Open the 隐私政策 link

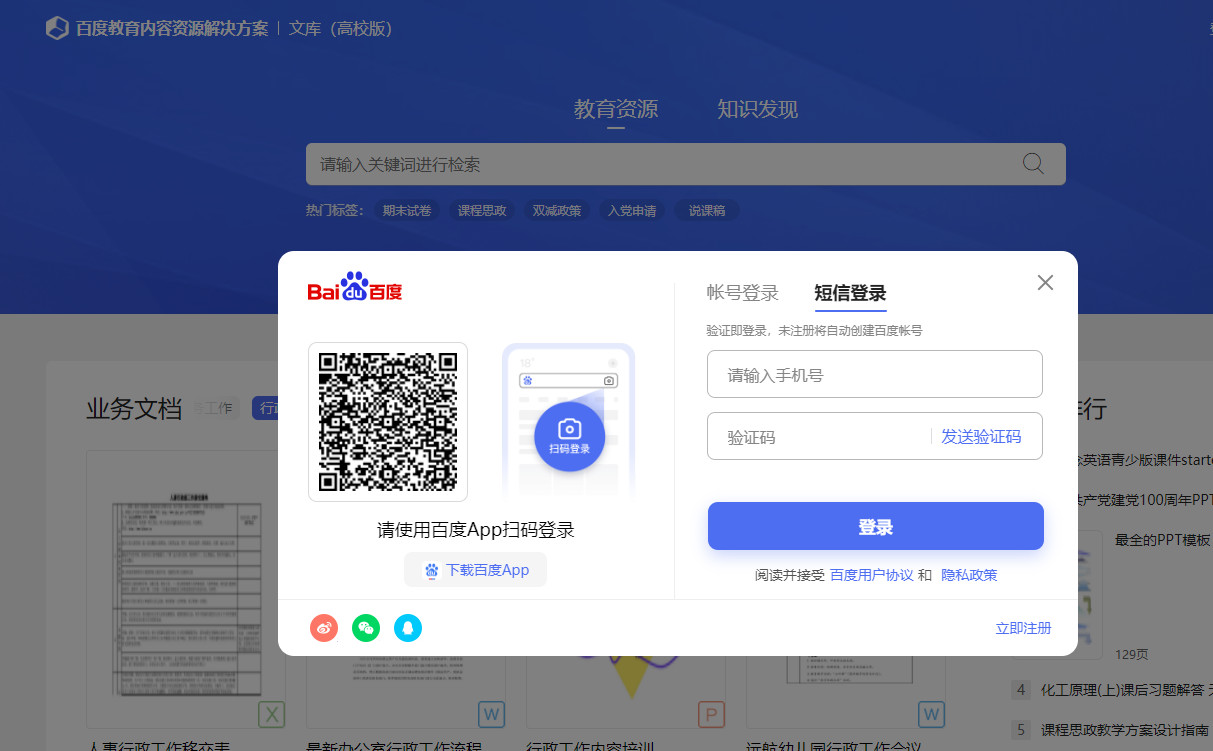pos(968,575)
